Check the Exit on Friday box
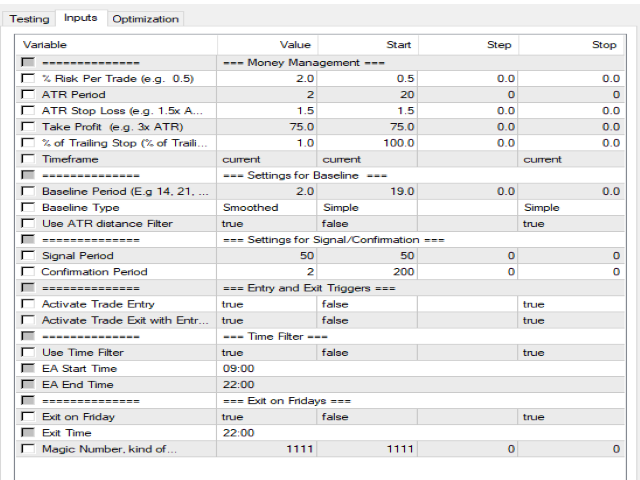The width and height of the screenshot is (640, 480). pyautogui.click(x=28, y=417)
